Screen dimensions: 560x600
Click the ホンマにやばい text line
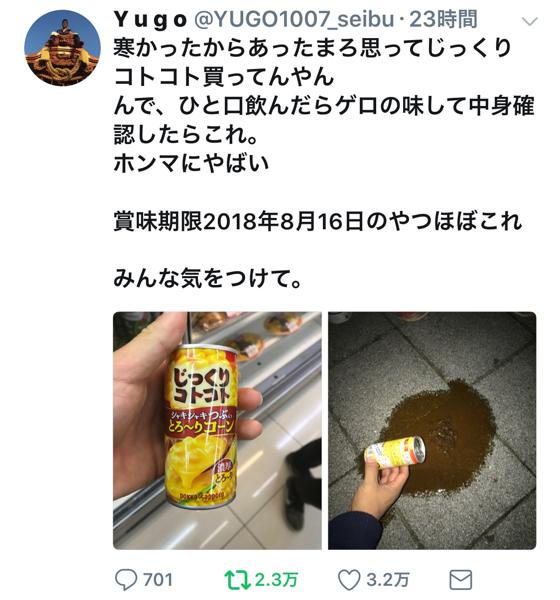tap(191, 163)
